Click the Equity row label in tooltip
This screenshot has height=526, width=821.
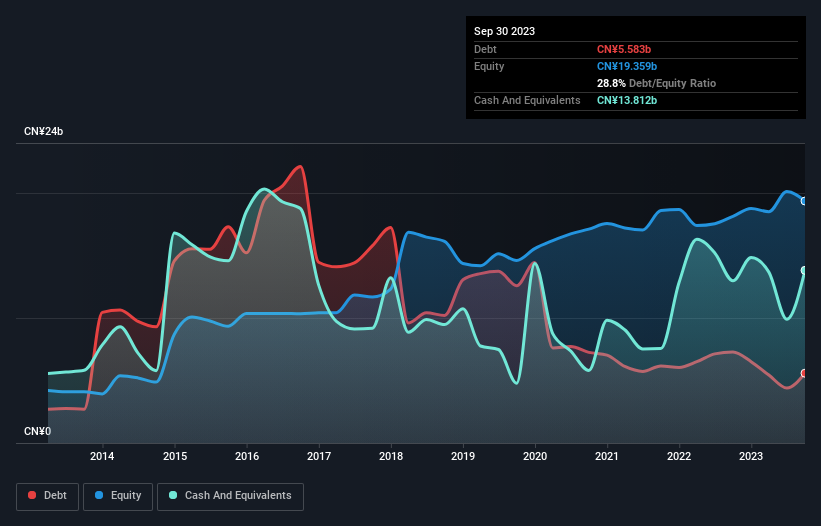[x=489, y=66]
